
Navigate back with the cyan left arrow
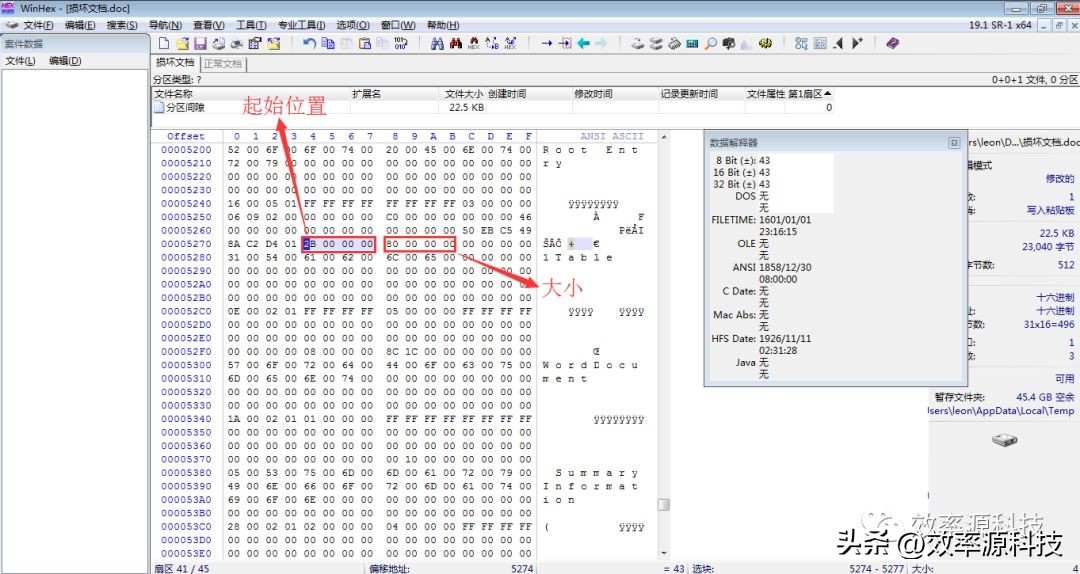pyautogui.click(x=583, y=43)
